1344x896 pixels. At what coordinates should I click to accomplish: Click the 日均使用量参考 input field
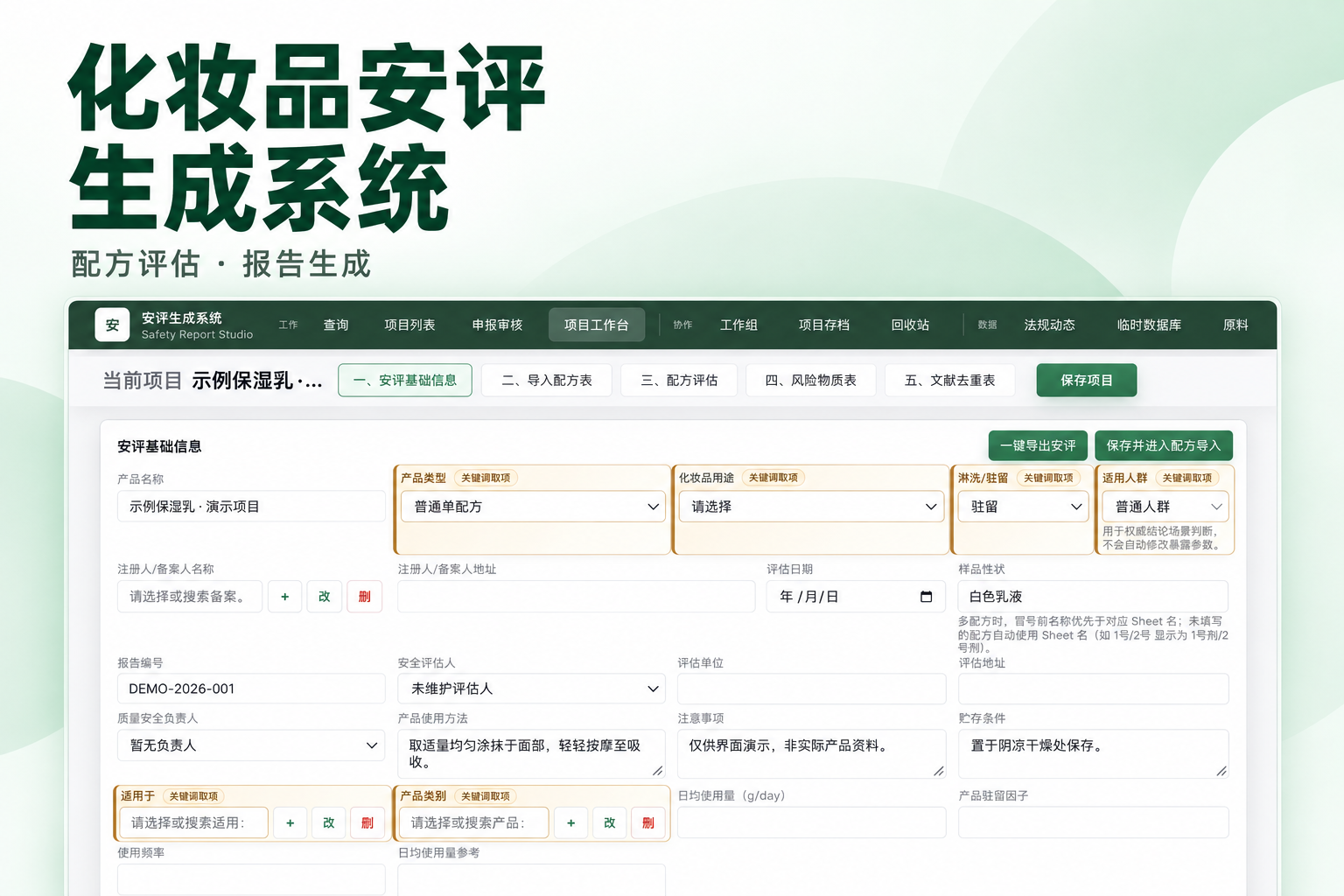coord(532,879)
